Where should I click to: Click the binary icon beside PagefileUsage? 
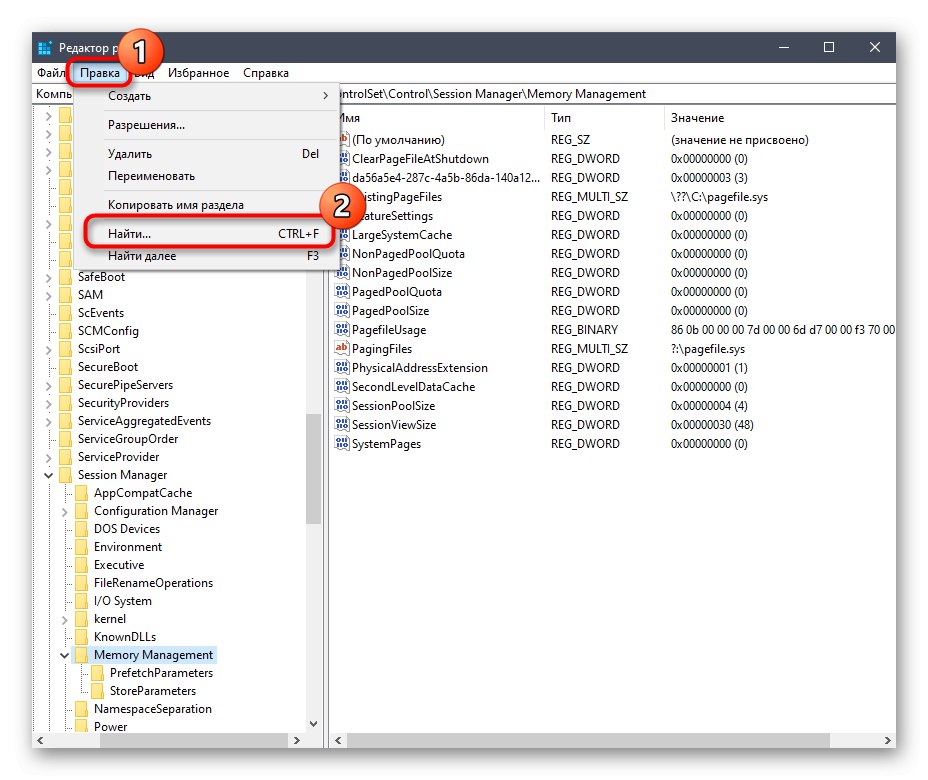pos(341,330)
